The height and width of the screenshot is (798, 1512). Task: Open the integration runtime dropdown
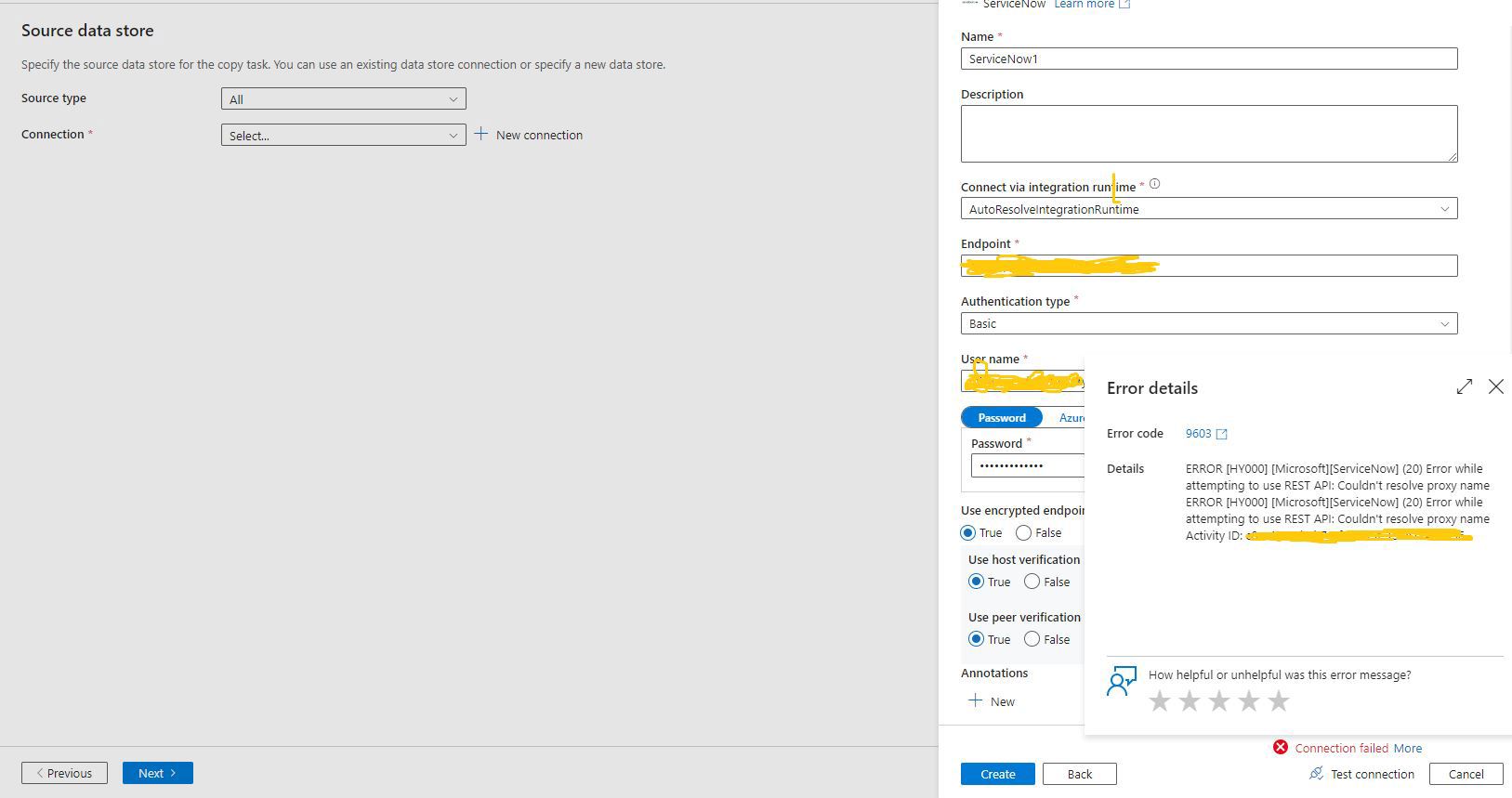1209,209
